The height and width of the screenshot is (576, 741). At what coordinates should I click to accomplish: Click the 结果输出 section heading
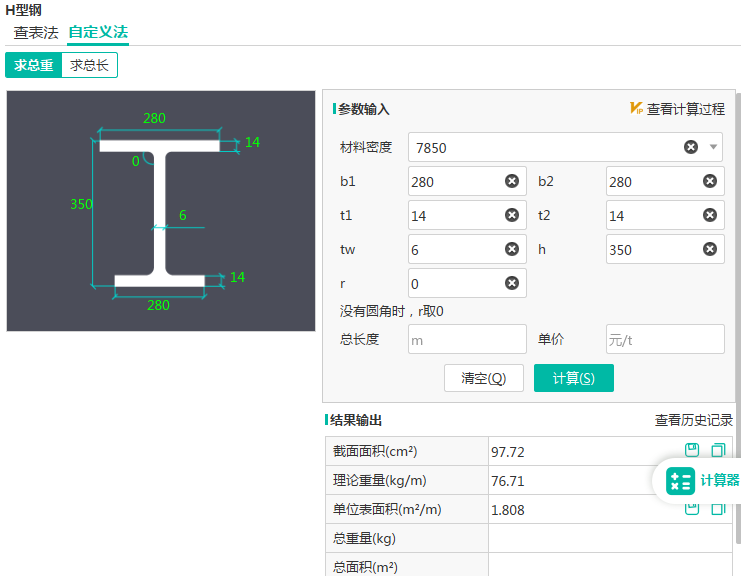point(356,420)
